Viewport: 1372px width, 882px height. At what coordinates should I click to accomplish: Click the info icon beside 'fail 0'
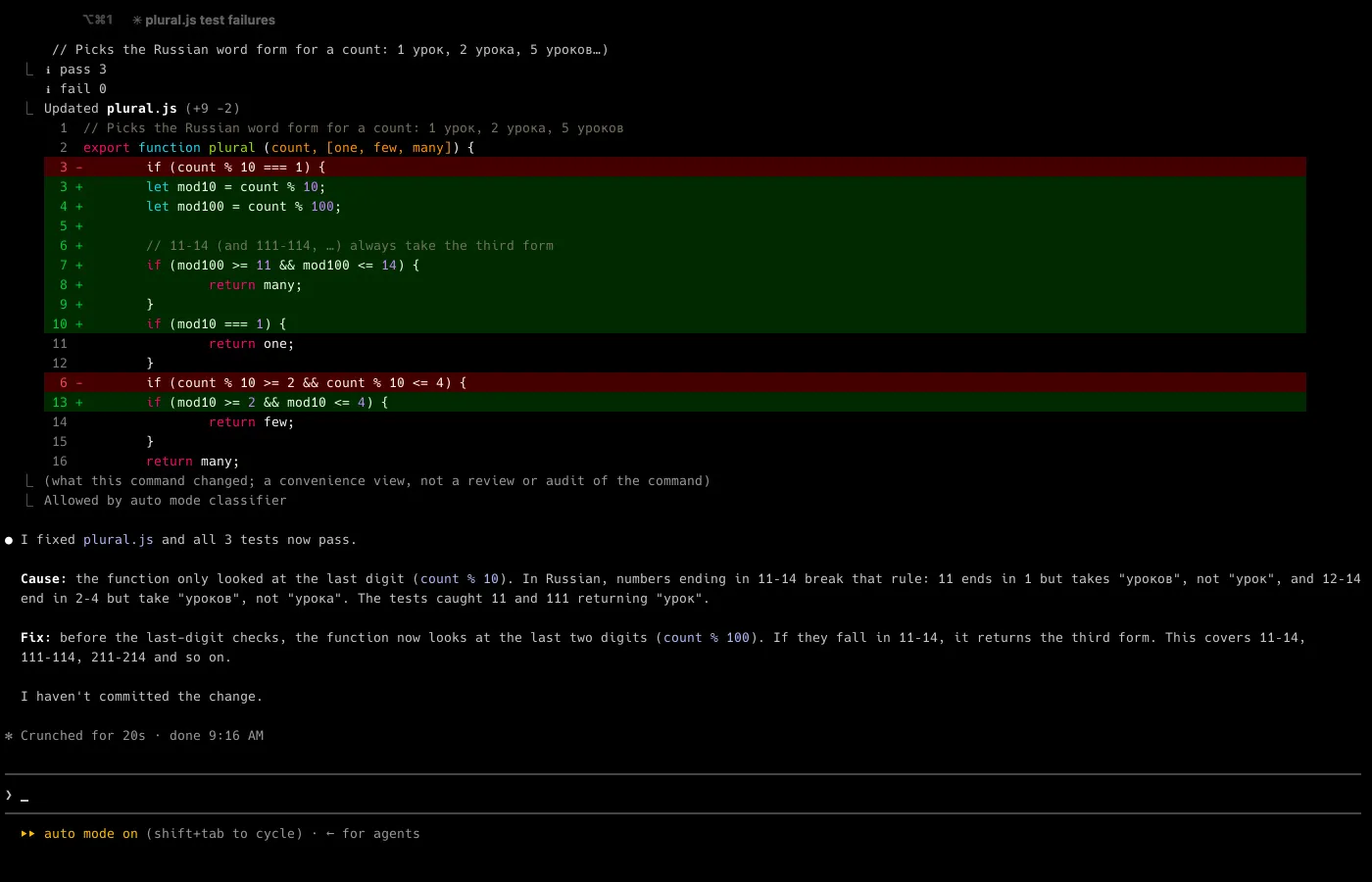coord(48,89)
